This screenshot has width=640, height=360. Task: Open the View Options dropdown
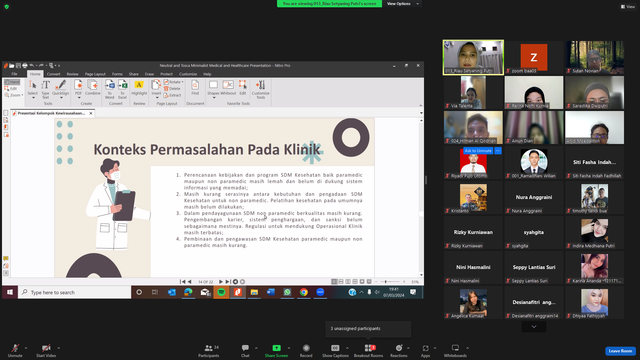[x=402, y=4]
